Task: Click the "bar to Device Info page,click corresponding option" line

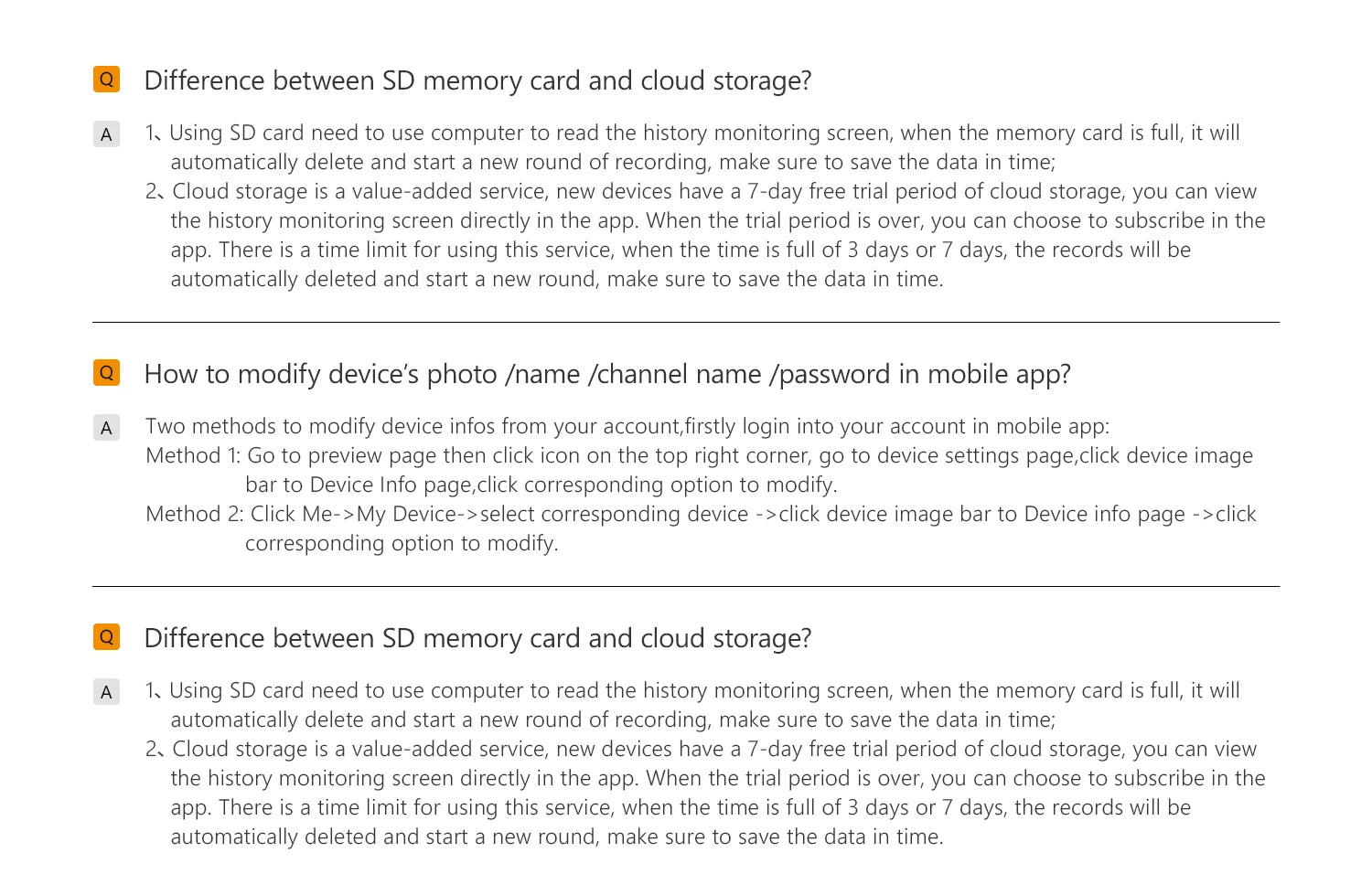Action: point(541,485)
